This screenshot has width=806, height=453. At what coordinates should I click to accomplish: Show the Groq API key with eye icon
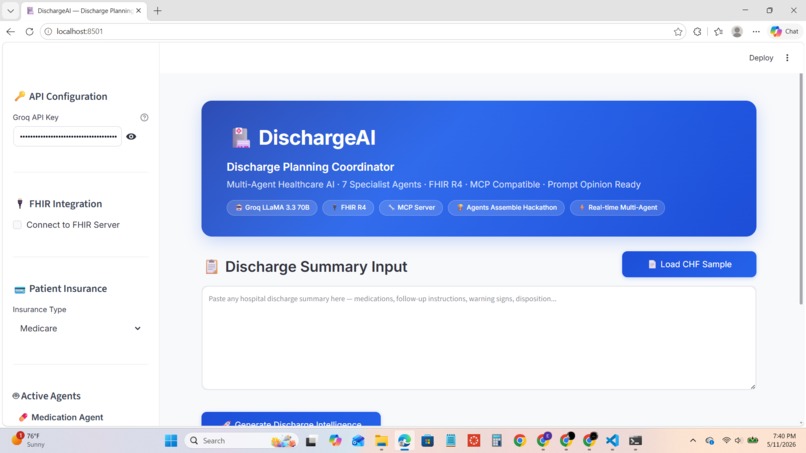(131, 136)
